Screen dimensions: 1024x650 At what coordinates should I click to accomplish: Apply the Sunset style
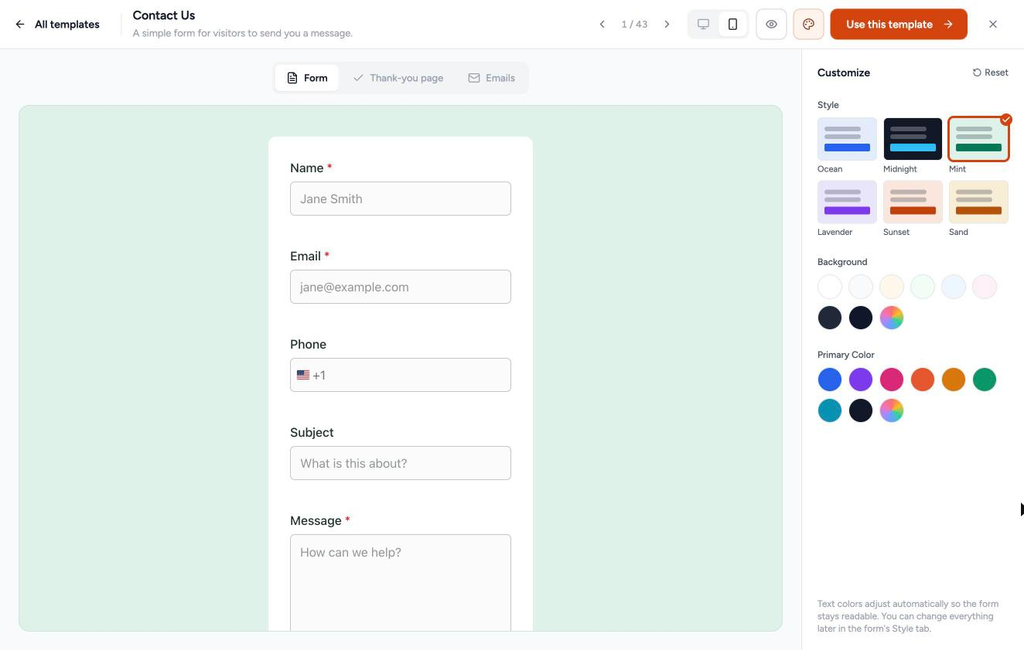(913, 202)
